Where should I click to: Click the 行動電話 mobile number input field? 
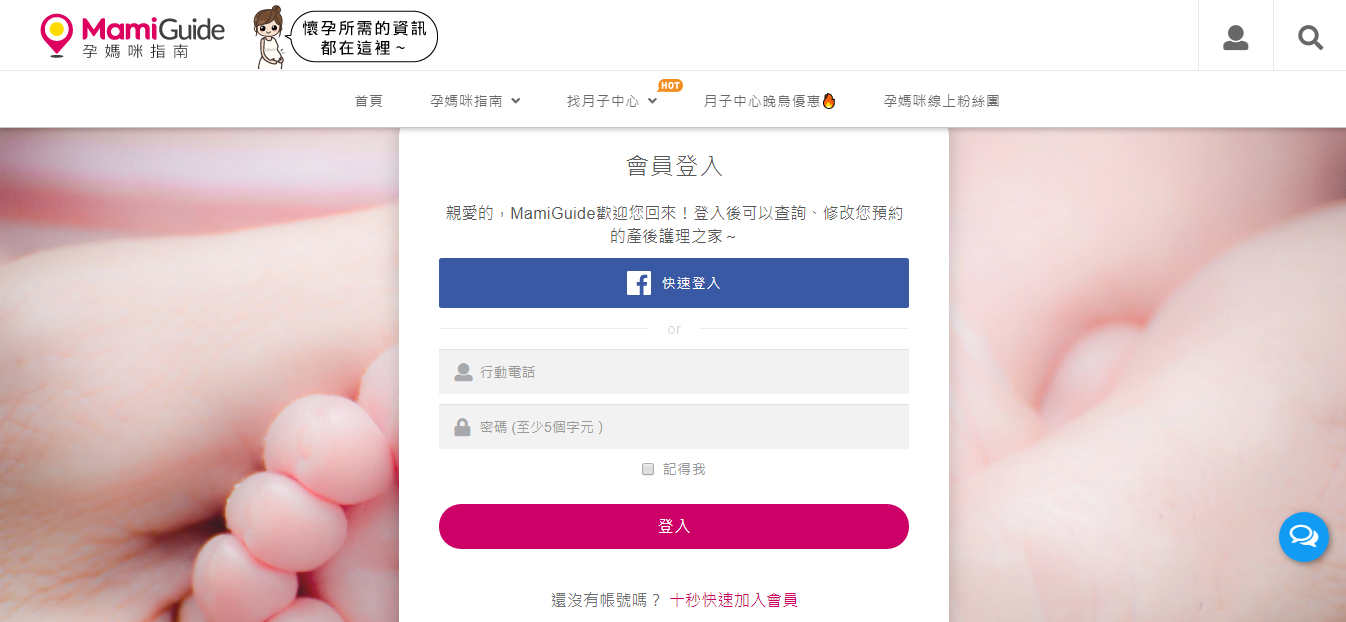[674, 371]
